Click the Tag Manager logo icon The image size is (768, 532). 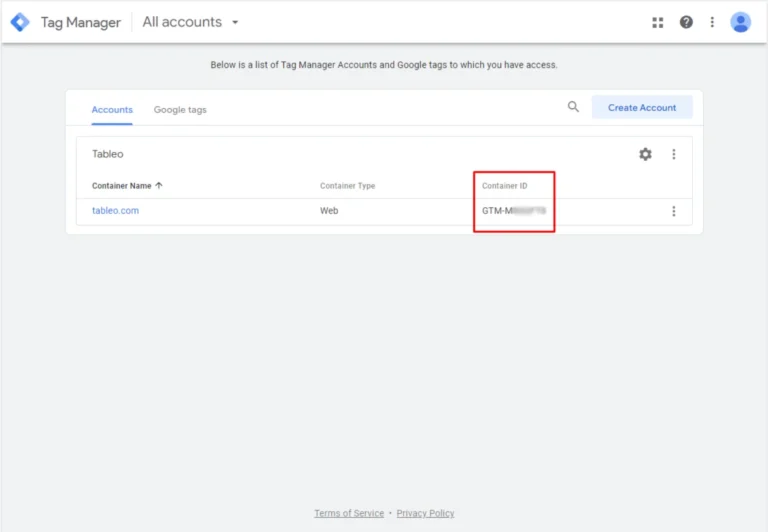pos(20,22)
